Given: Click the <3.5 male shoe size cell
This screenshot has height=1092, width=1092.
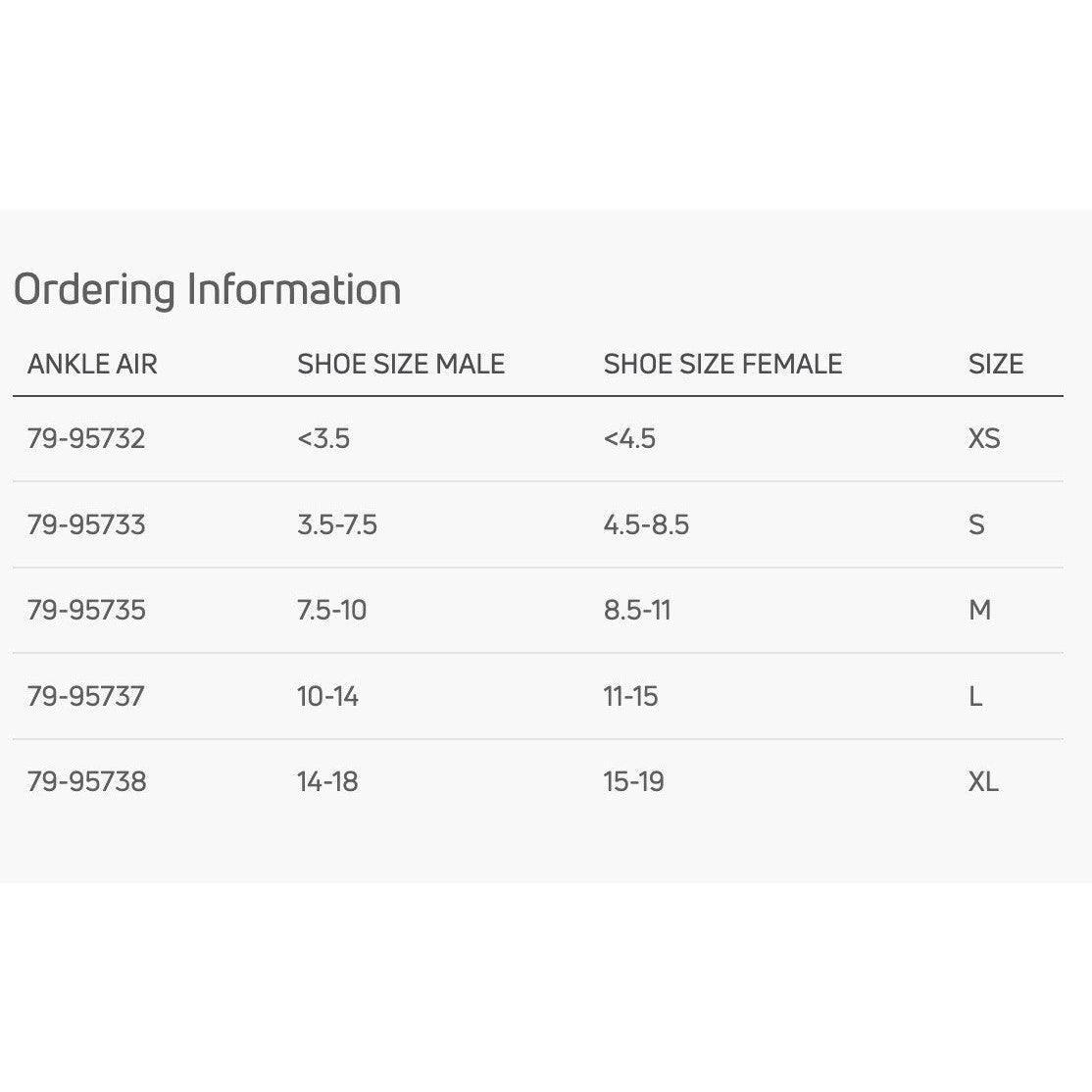Looking at the screenshot, I should point(323,438).
